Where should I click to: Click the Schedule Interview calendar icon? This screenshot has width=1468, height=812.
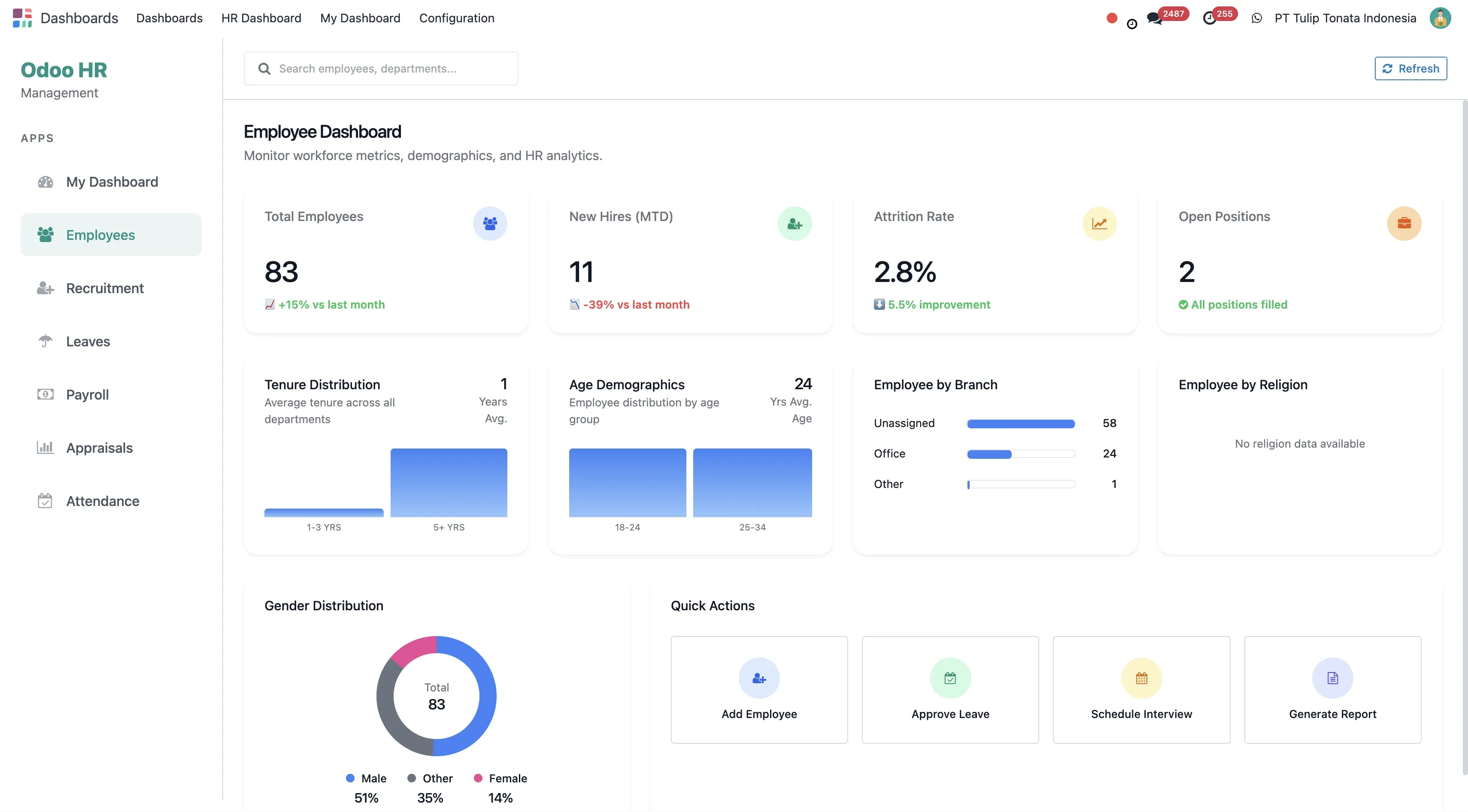coord(1141,678)
